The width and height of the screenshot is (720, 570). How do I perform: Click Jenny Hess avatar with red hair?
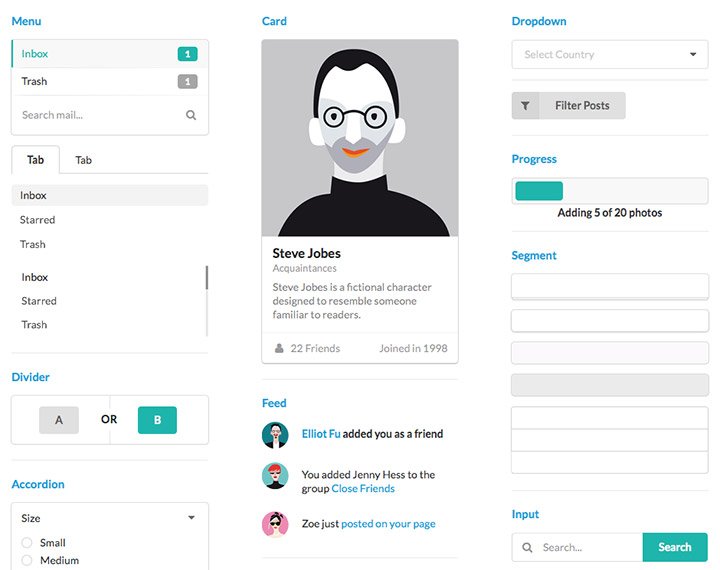click(275, 476)
